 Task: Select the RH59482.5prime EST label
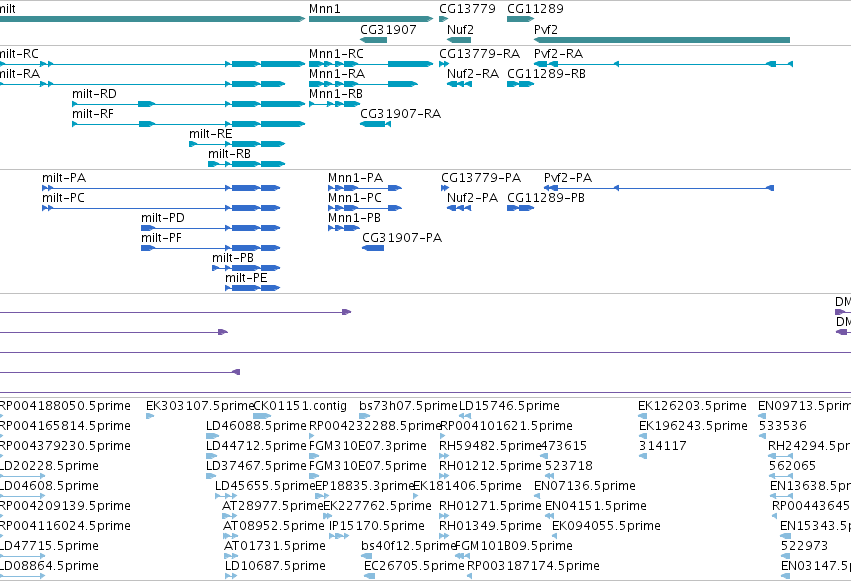491,446
